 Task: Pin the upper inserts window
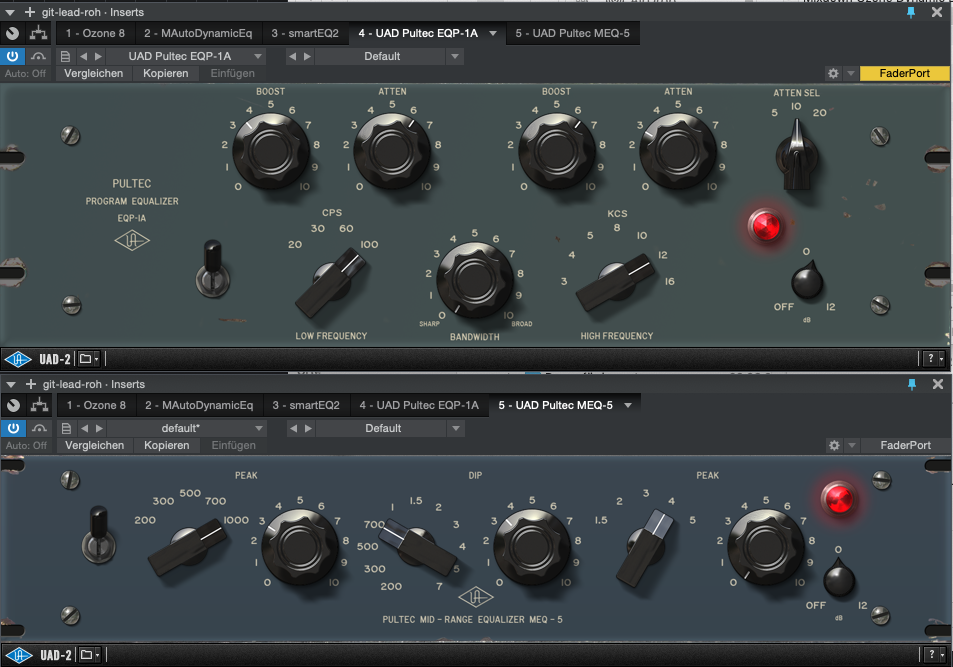coord(911,12)
